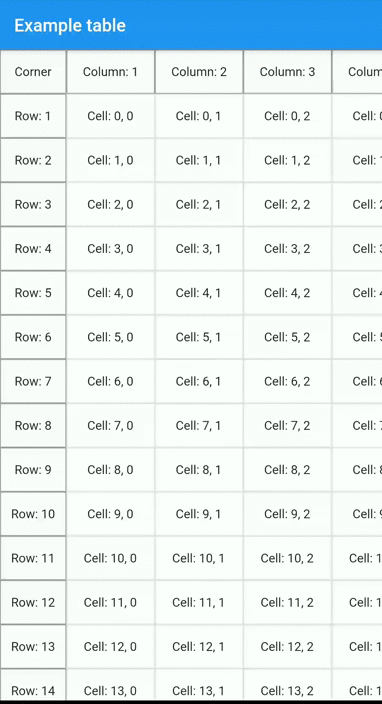This screenshot has height=704, width=382.
Task: Click the Corner header cell
Action: tap(33, 72)
